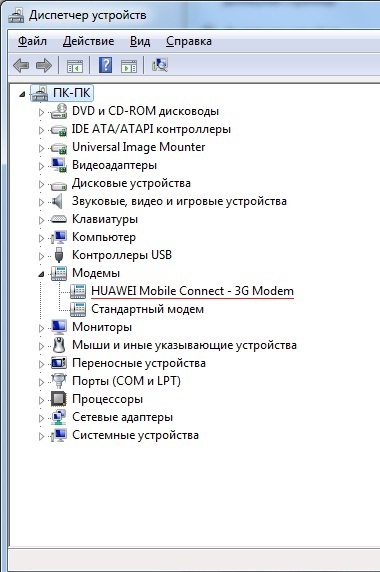Screen dimensions: 380x572
Task: Collapse the Модемы category arrow
Action: [41, 275]
